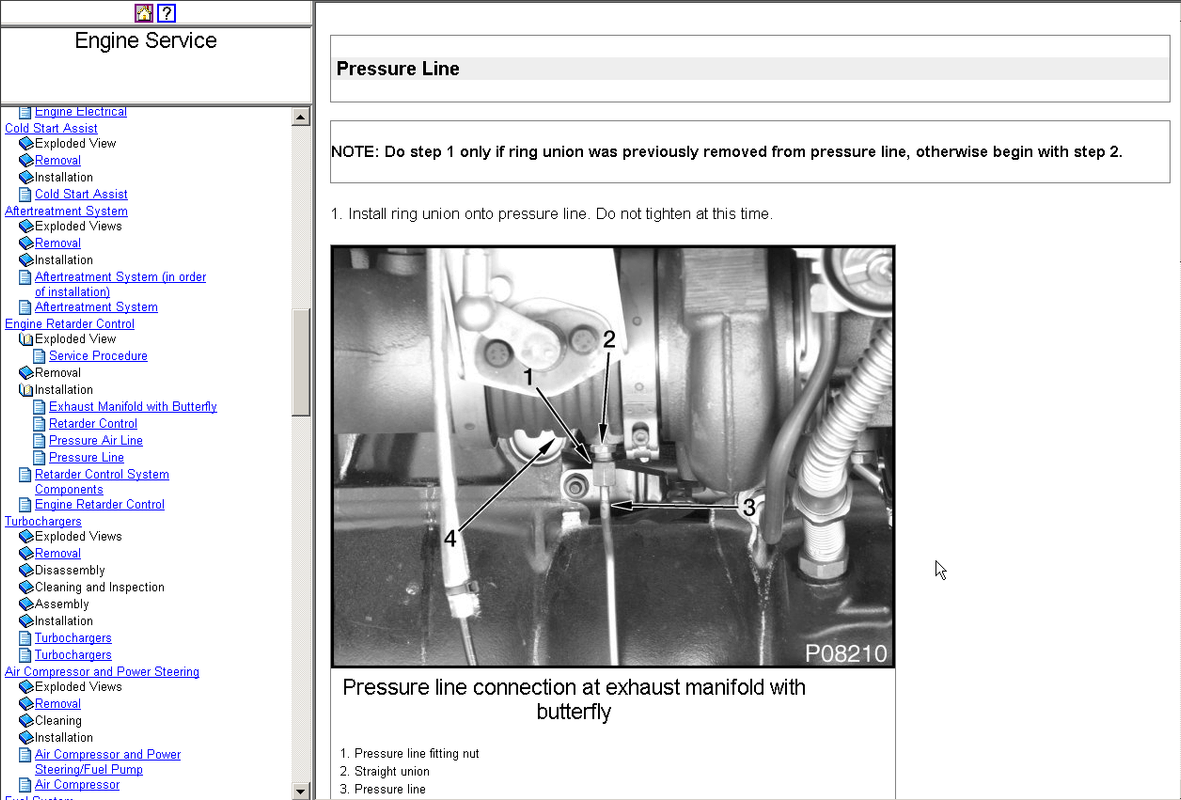Expand Air Compressor Exploded Views book

(26, 687)
